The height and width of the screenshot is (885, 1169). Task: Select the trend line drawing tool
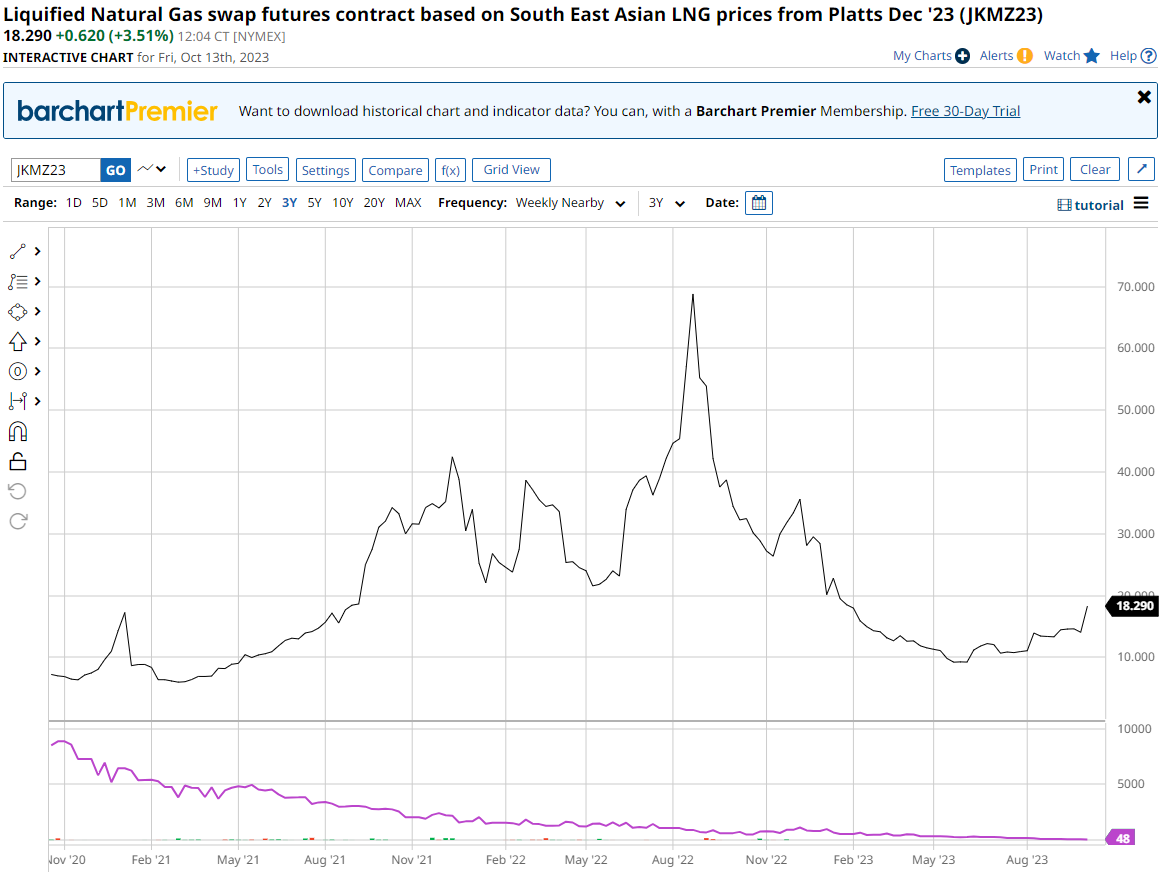coord(18,252)
